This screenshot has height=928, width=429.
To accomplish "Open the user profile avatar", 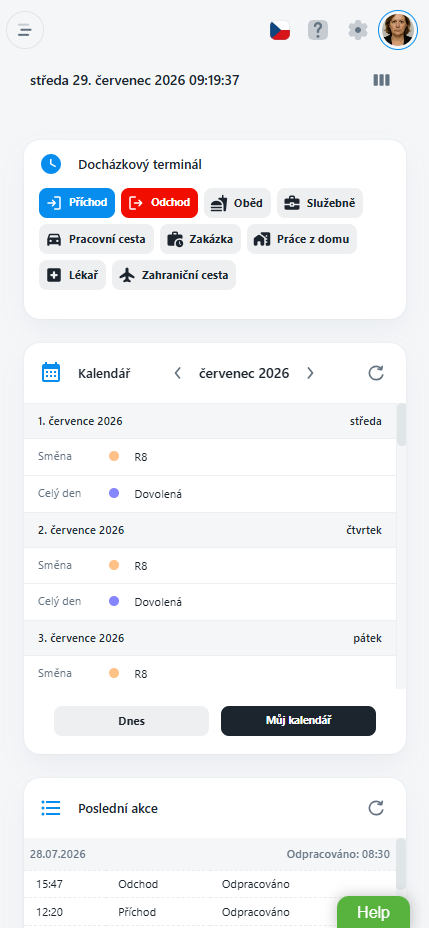I will tap(398, 30).
